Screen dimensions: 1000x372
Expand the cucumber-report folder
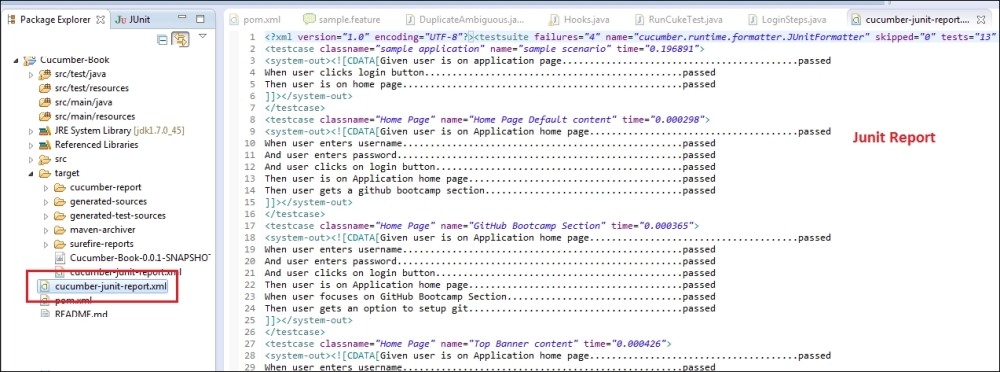[x=45, y=188]
